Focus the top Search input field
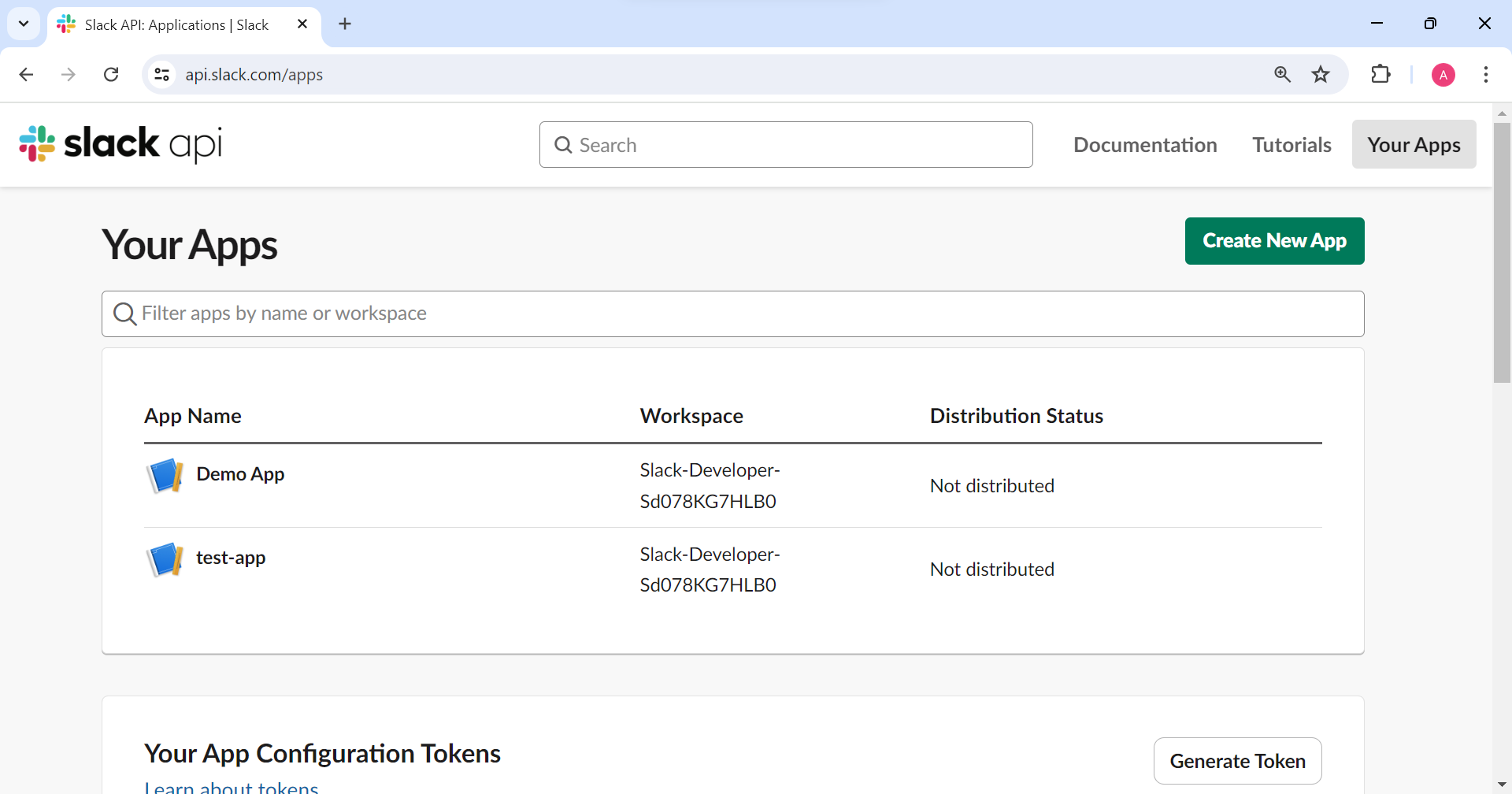Screen dimensions: 1512x794 click(786, 145)
